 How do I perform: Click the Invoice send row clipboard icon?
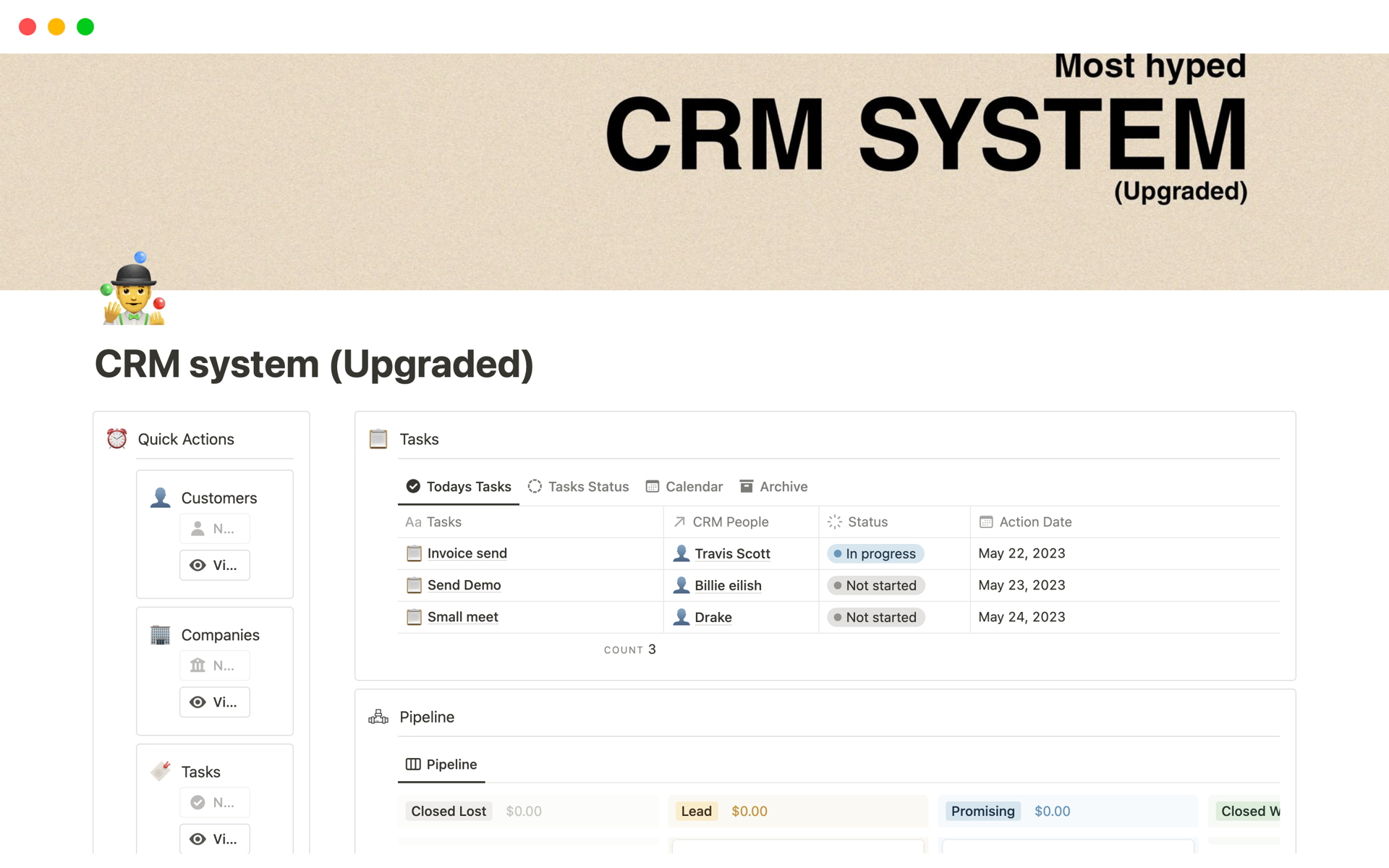(x=414, y=553)
